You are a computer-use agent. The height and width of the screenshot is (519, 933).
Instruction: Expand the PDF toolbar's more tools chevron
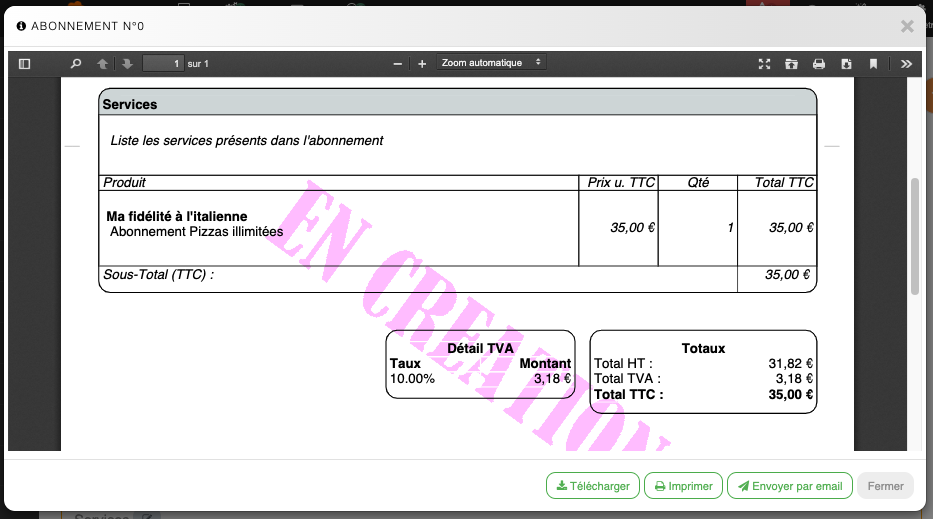point(906,64)
